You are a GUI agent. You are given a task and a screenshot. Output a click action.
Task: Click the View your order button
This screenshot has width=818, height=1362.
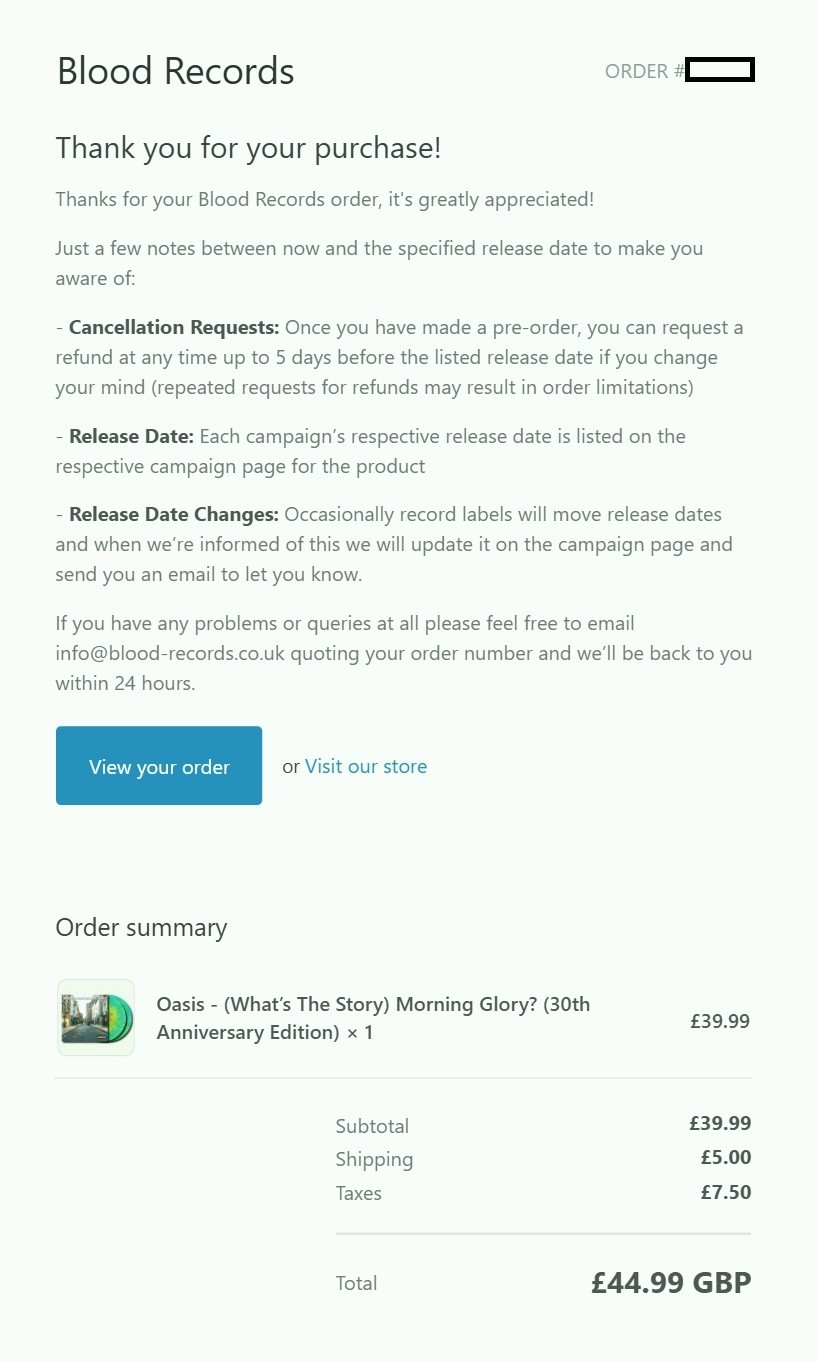[159, 766]
